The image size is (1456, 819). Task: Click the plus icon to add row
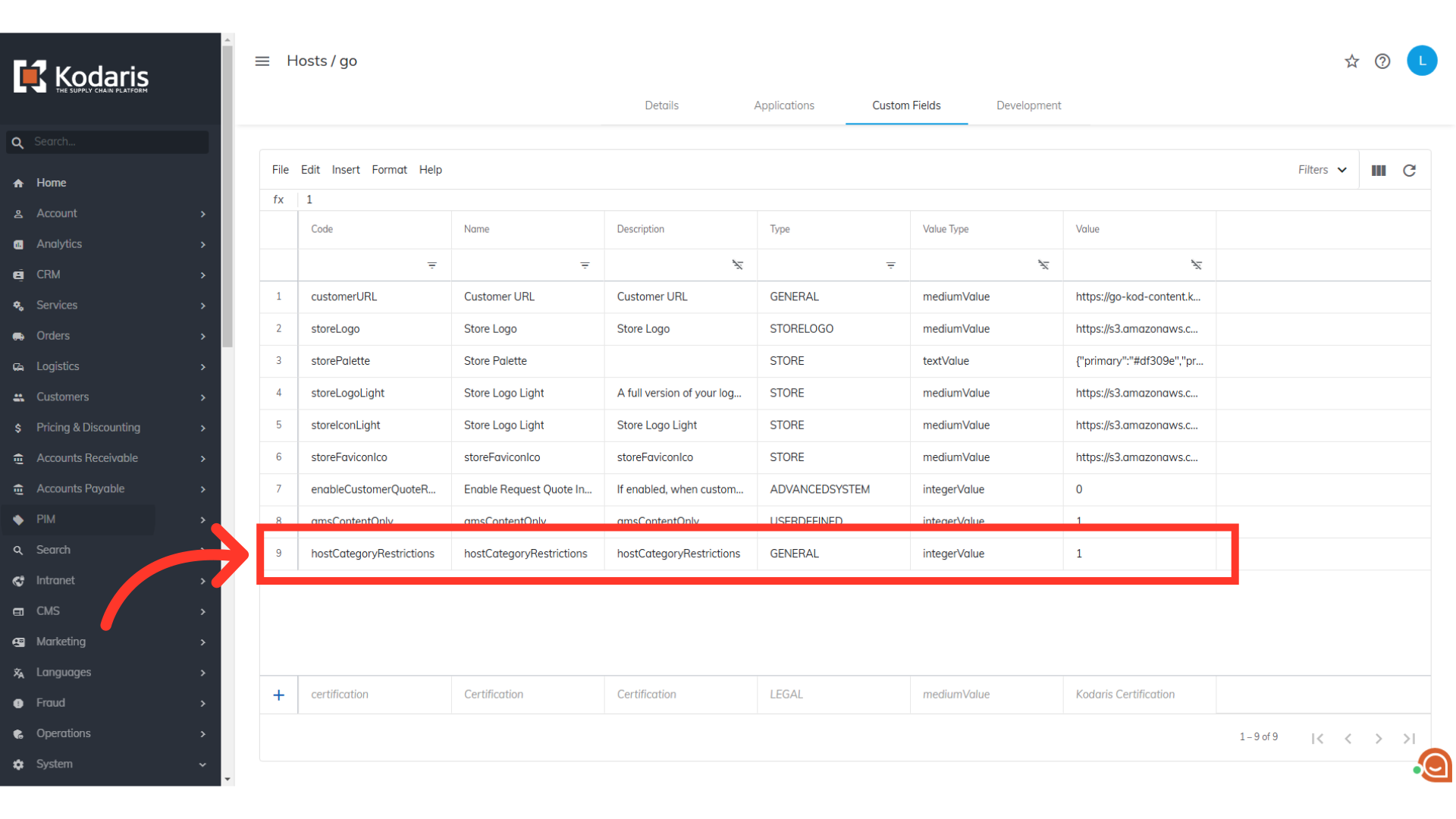(x=279, y=695)
